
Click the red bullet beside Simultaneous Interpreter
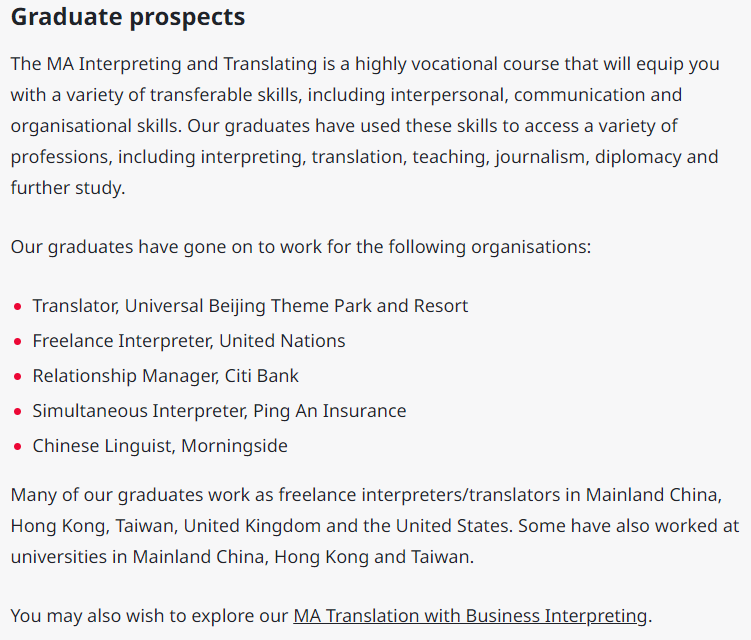click(x=18, y=411)
